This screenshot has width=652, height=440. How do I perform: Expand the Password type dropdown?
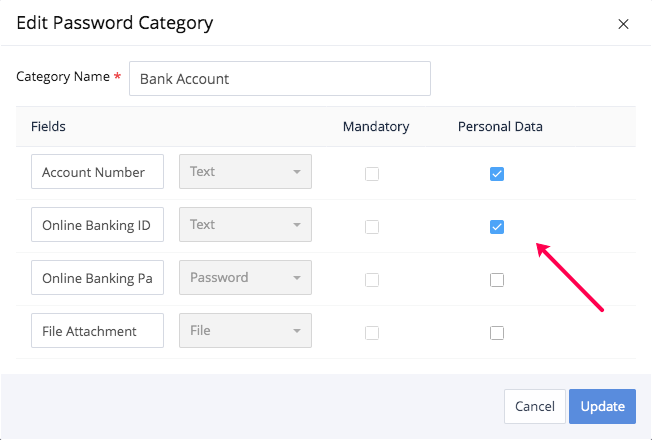(245, 278)
